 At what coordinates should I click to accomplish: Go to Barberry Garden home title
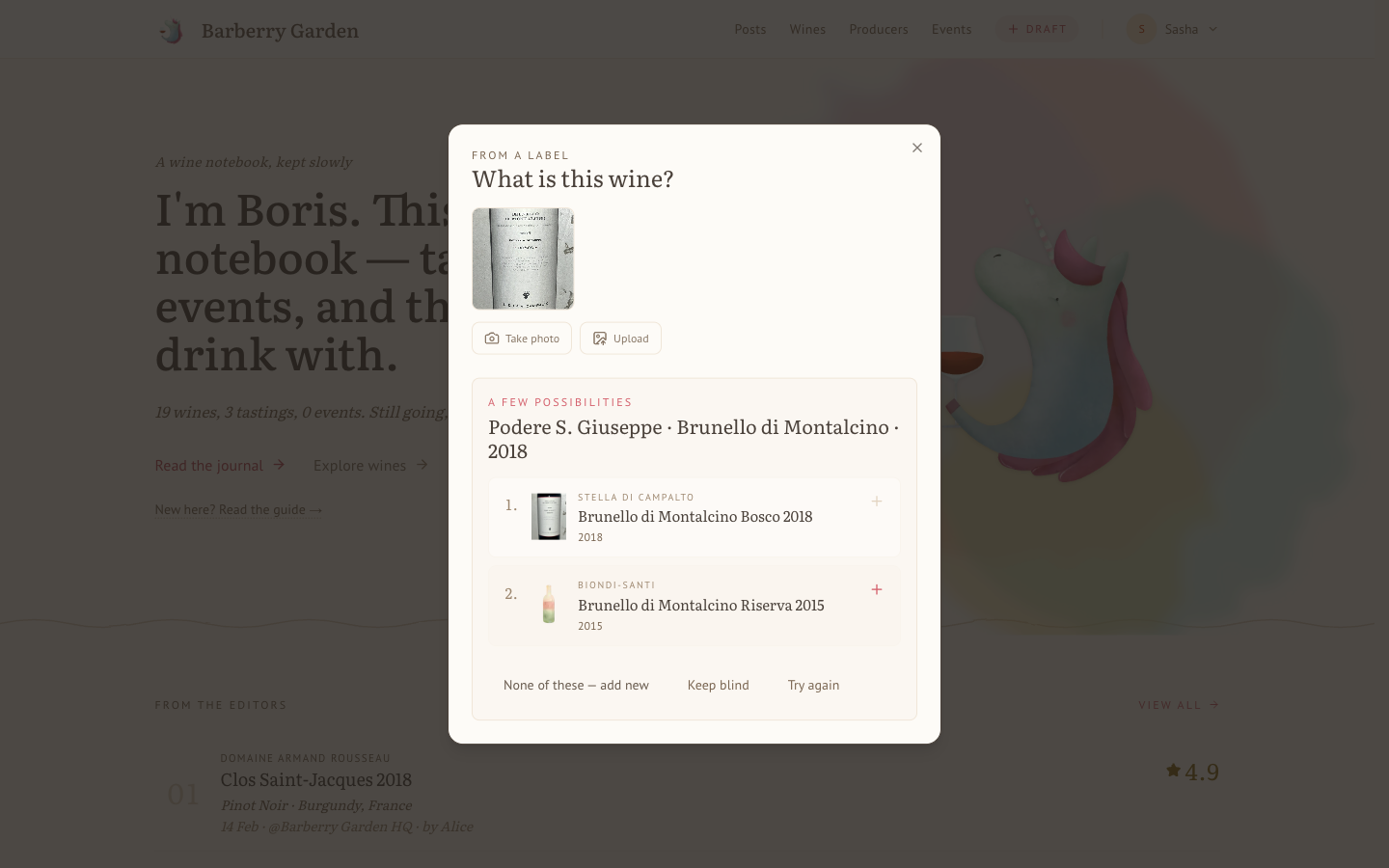280,31
